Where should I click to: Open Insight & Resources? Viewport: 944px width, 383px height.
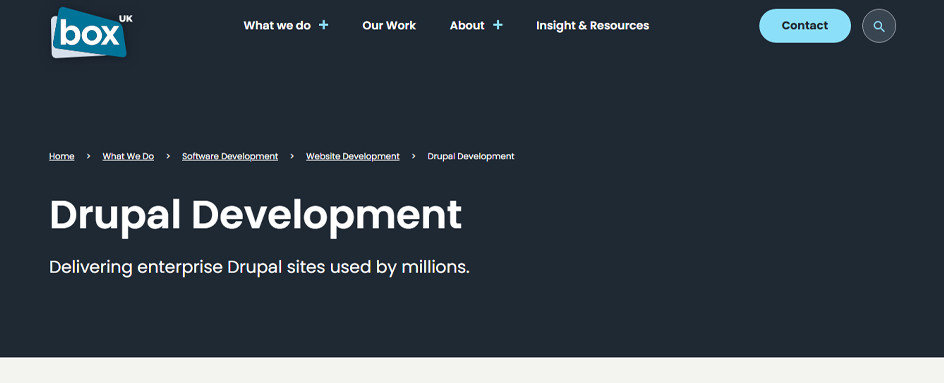coord(592,25)
